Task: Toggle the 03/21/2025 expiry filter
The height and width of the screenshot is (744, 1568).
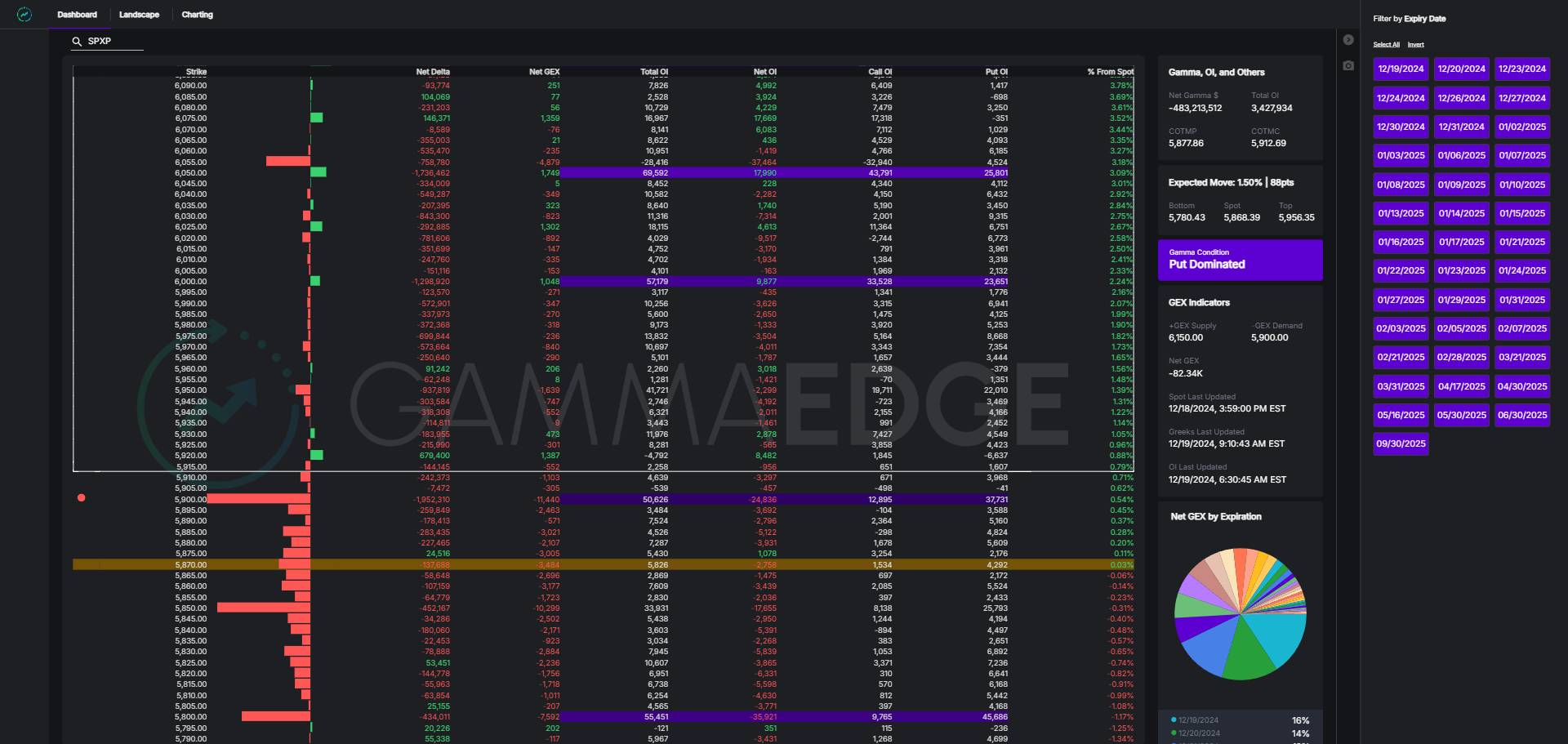Action: point(1521,358)
